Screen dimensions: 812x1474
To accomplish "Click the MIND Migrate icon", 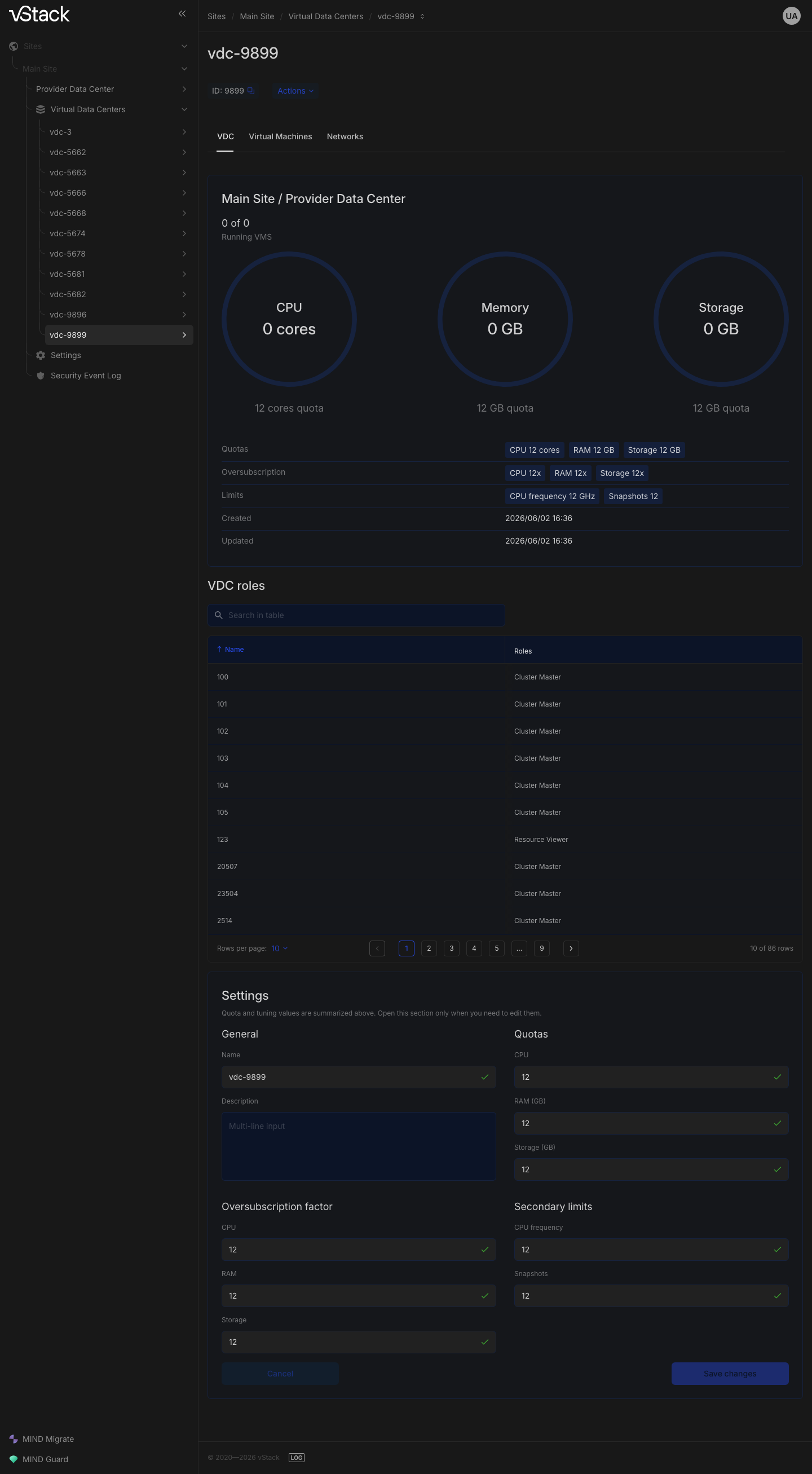I will 14,1438.
